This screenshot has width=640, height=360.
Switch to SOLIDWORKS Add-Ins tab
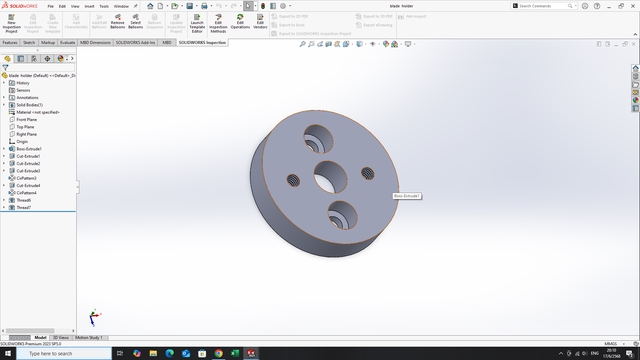click(x=136, y=42)
